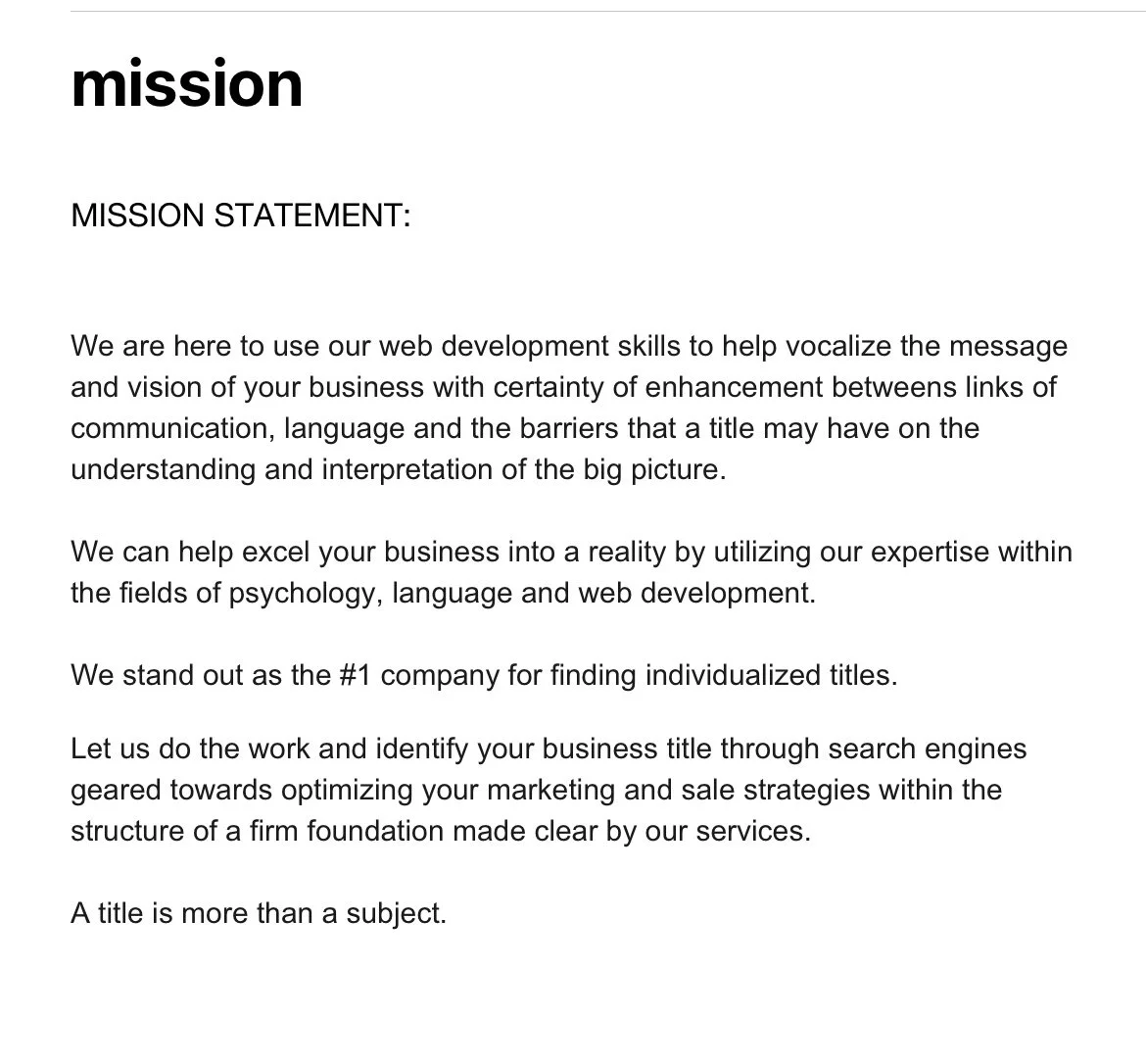Click the line "structure of a firm foundation"

click(x=441, y=832)
